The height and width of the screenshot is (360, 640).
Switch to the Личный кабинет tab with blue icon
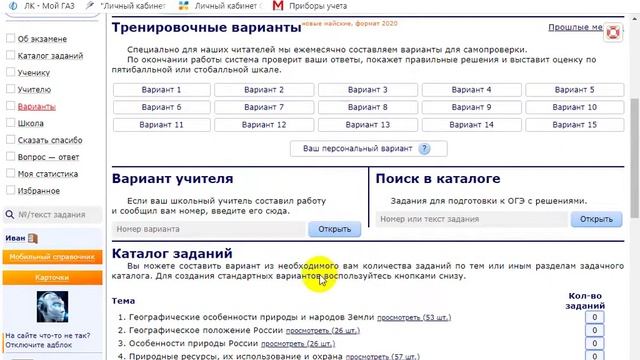[220, 6]
